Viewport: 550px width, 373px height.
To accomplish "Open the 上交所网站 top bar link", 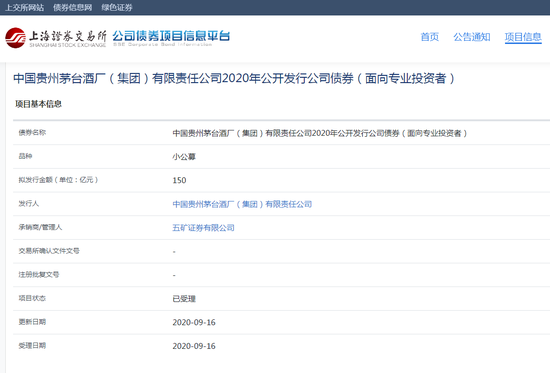I will (x=25, y=7).
